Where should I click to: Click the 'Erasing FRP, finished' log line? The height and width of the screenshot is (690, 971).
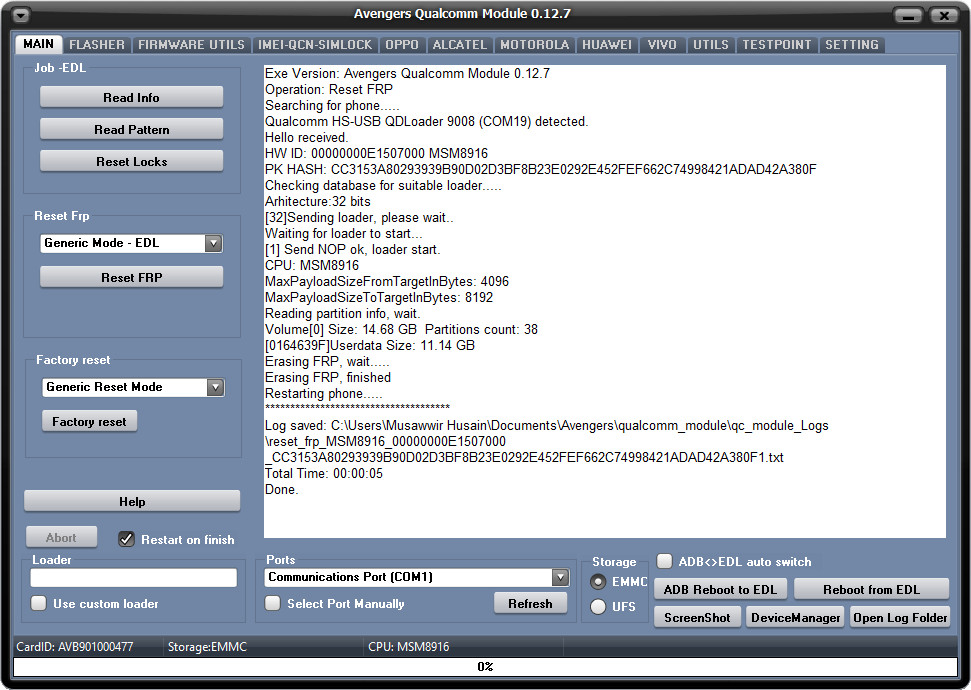(328, 377)
